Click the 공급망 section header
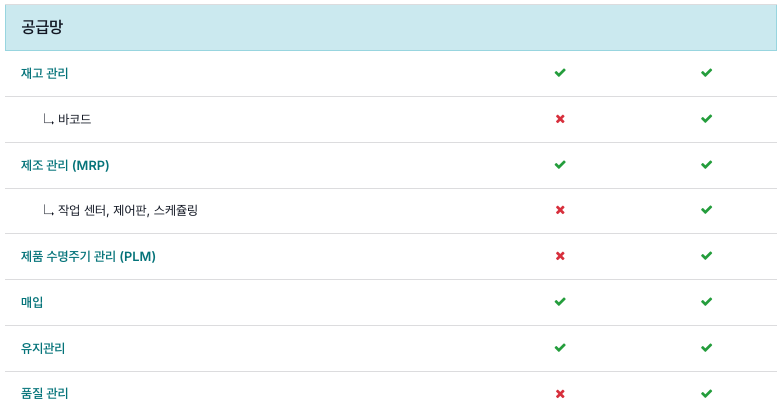782x415 pixels. point(391,27)
